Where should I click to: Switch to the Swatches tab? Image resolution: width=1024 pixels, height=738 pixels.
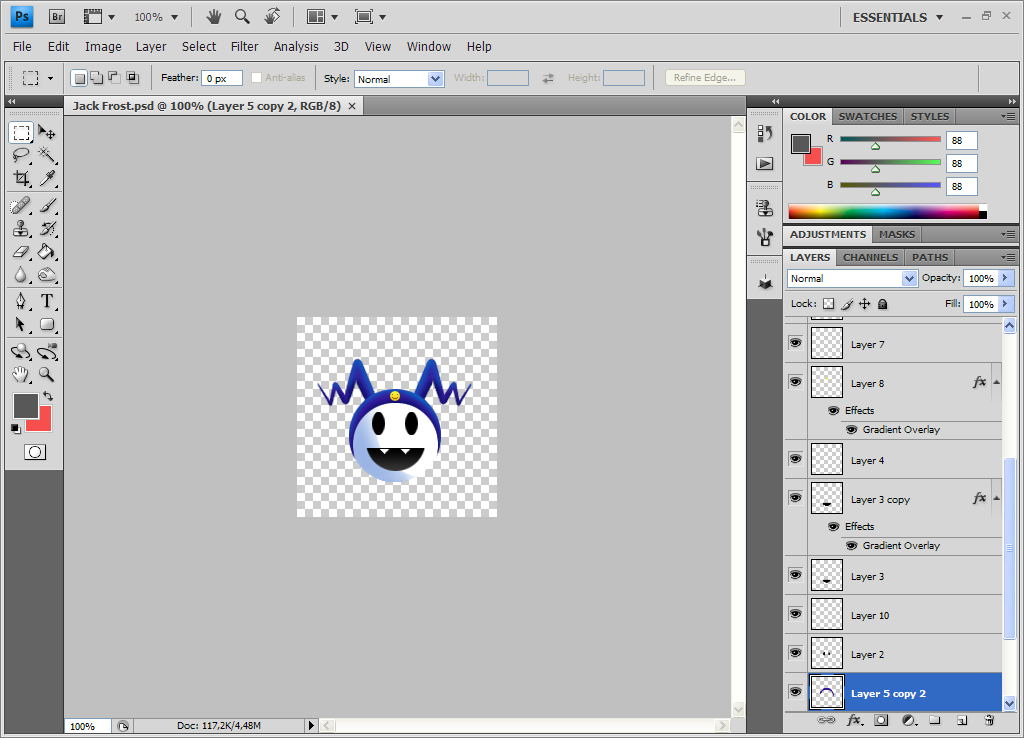pyautogui.click(x=867, y=116)
